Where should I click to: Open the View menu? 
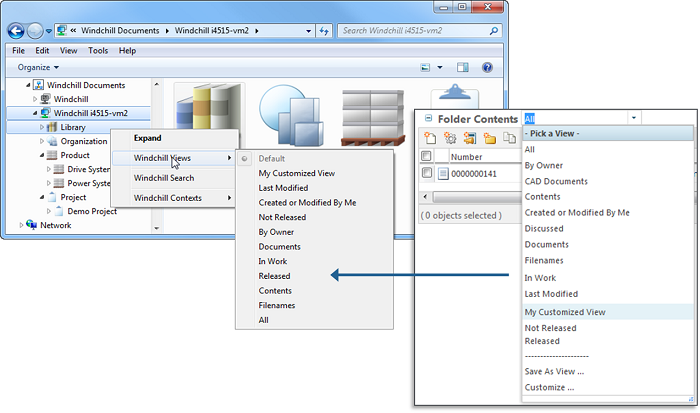68,50
